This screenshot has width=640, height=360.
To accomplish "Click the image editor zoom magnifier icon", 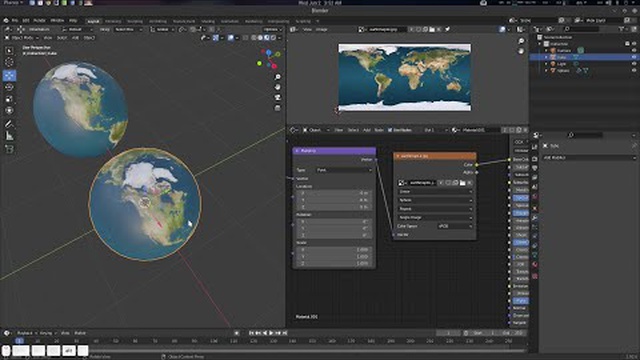I will pos(521,41).
